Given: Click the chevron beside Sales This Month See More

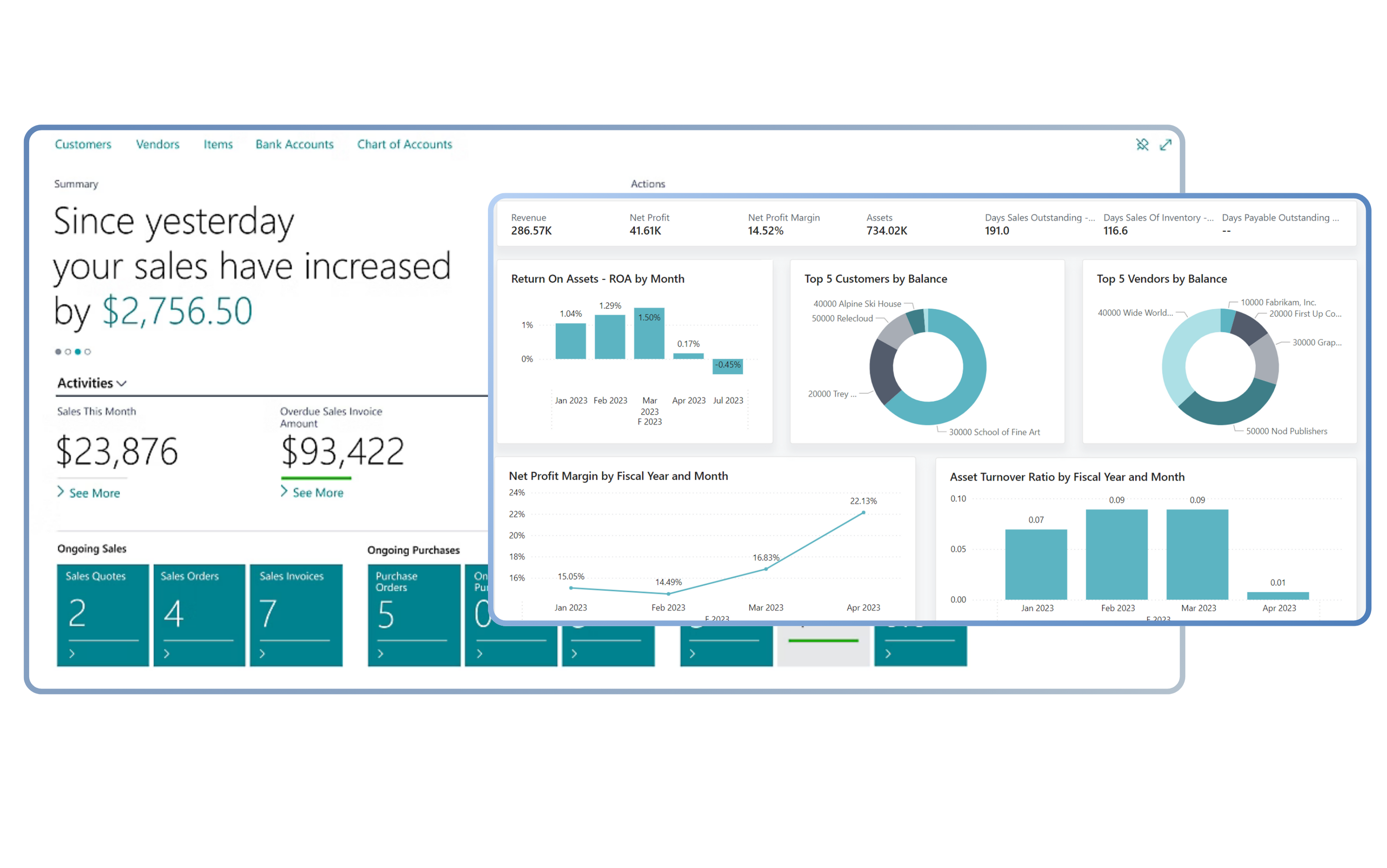Looking at the screenshot, I should pos(60,492).
